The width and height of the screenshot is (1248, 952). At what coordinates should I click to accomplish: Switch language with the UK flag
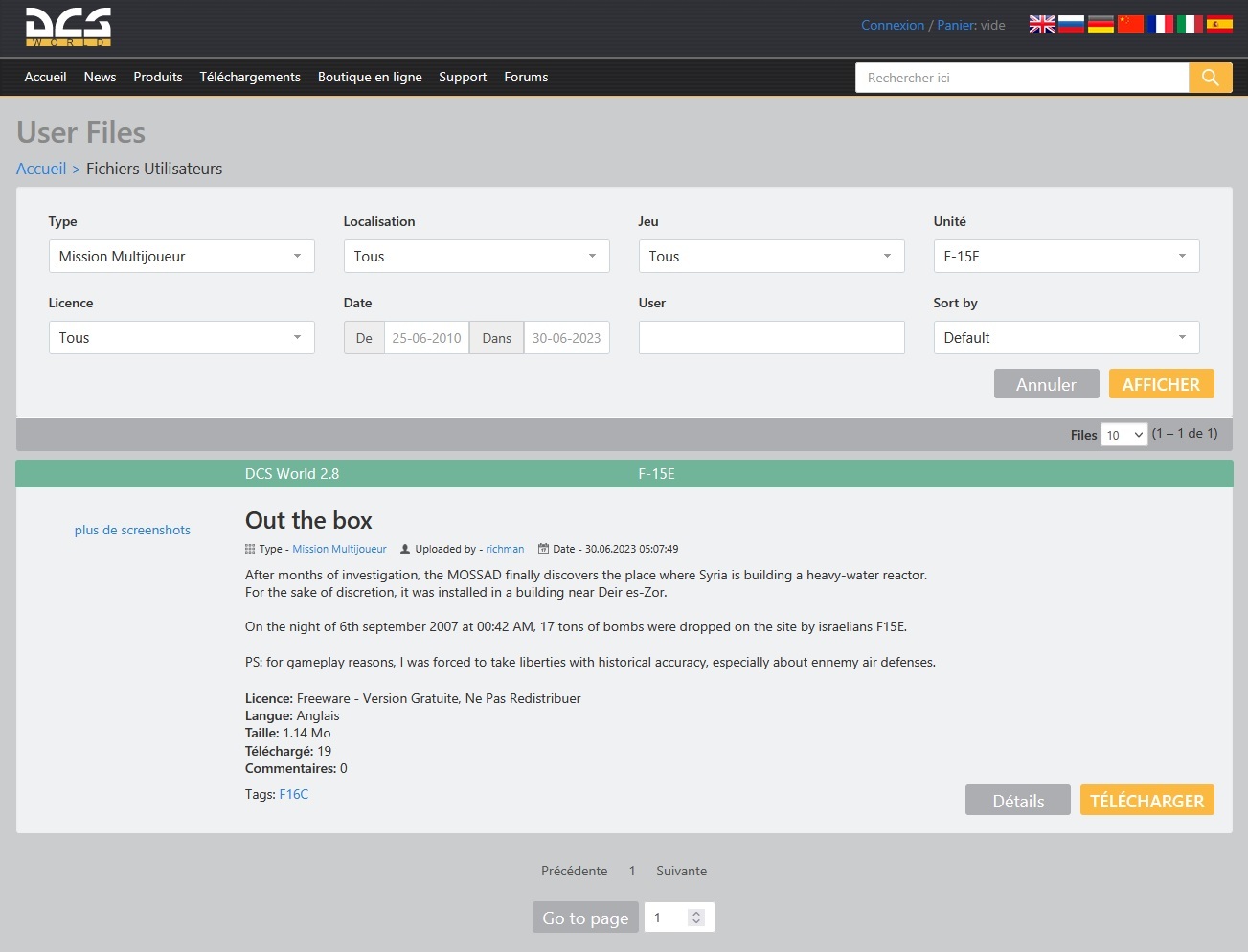[x=1042, y=24]
